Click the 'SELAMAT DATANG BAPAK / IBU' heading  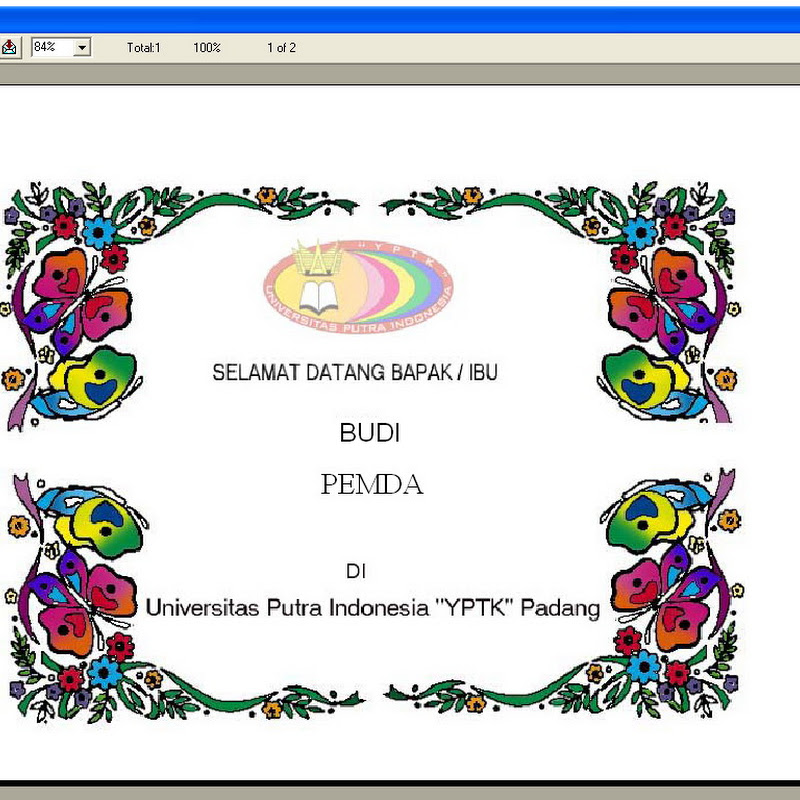(x=355, y=372)
